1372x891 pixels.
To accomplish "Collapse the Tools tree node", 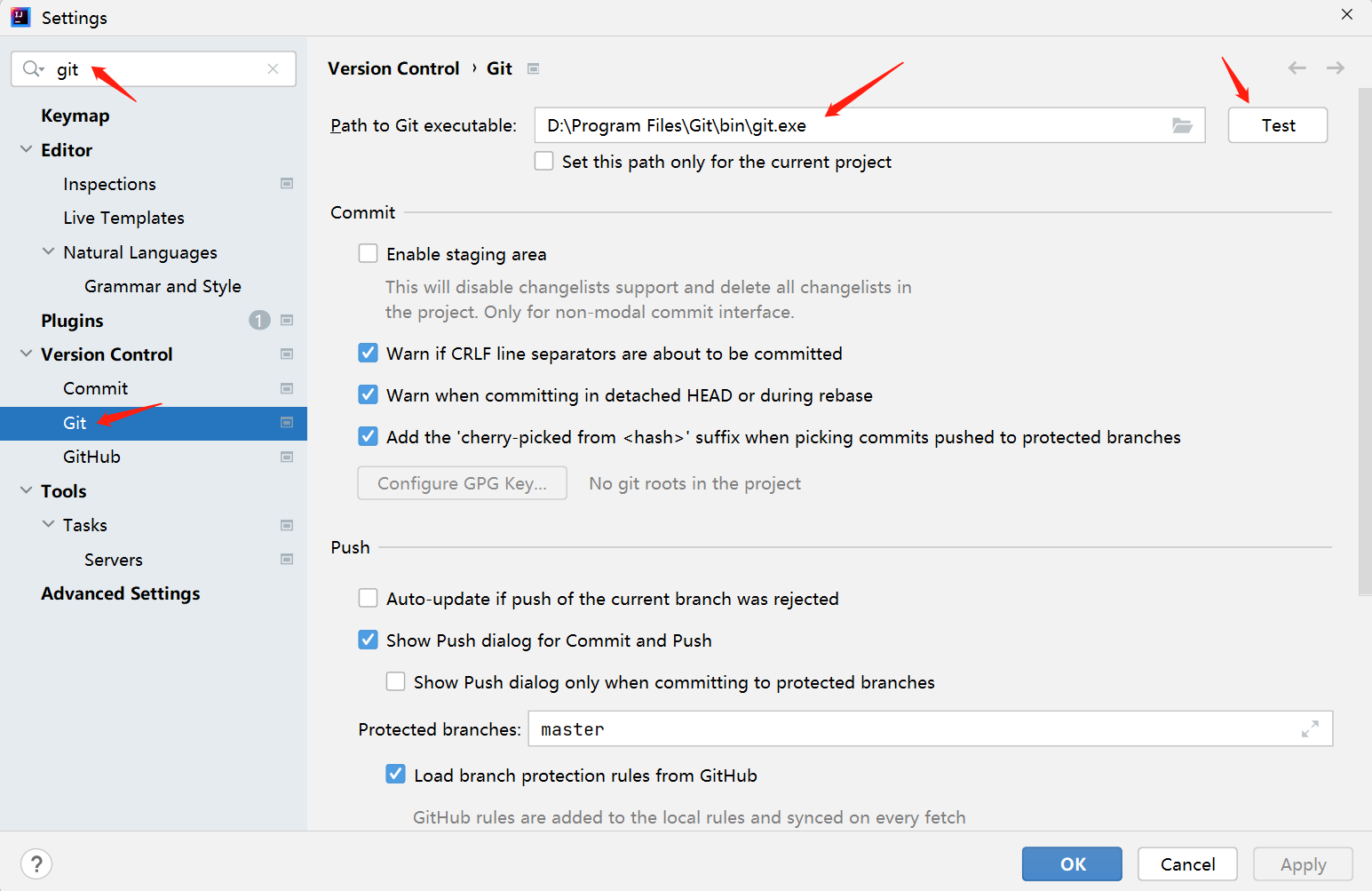I will point(26,490).
